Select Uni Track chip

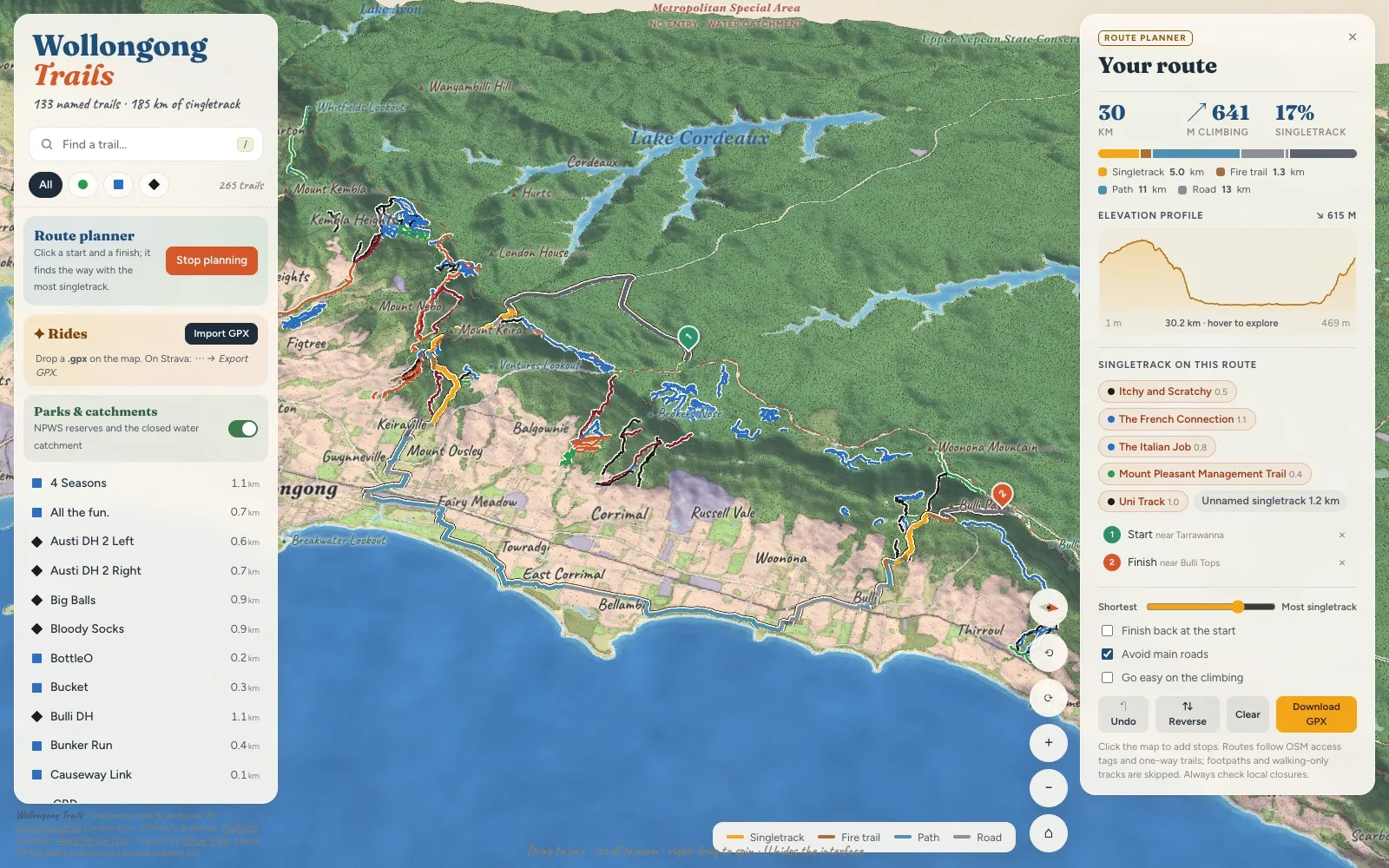tap(1142, 502)
